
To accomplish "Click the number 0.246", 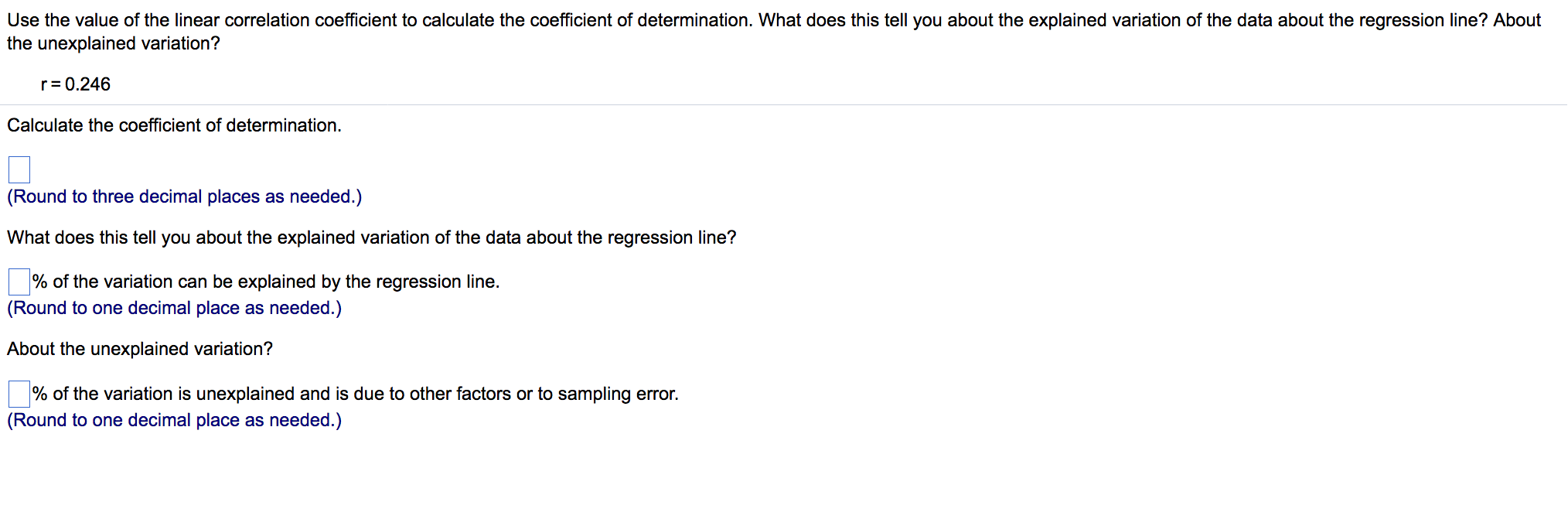I will point(87,84).
